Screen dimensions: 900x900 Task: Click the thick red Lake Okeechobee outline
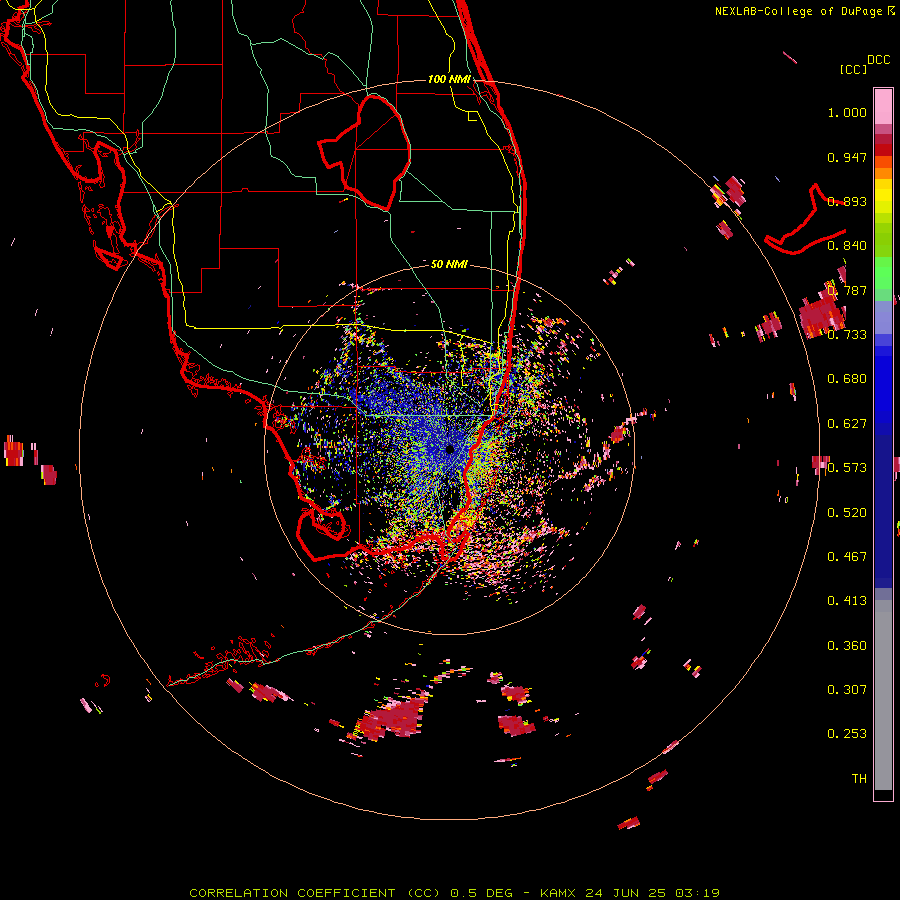(x=364, y=152)
